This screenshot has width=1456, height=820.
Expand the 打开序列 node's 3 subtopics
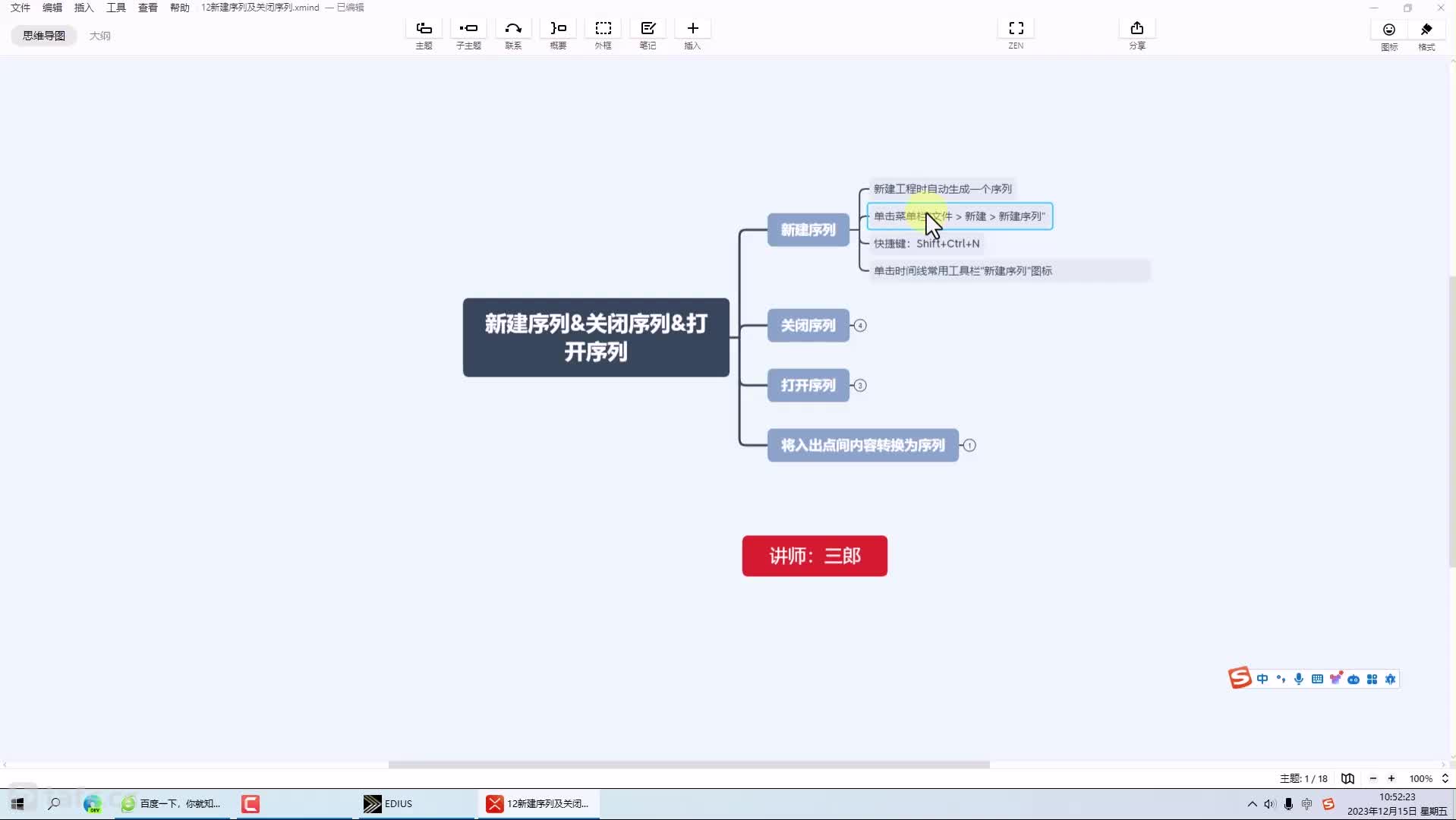click(x=860, y=386)
